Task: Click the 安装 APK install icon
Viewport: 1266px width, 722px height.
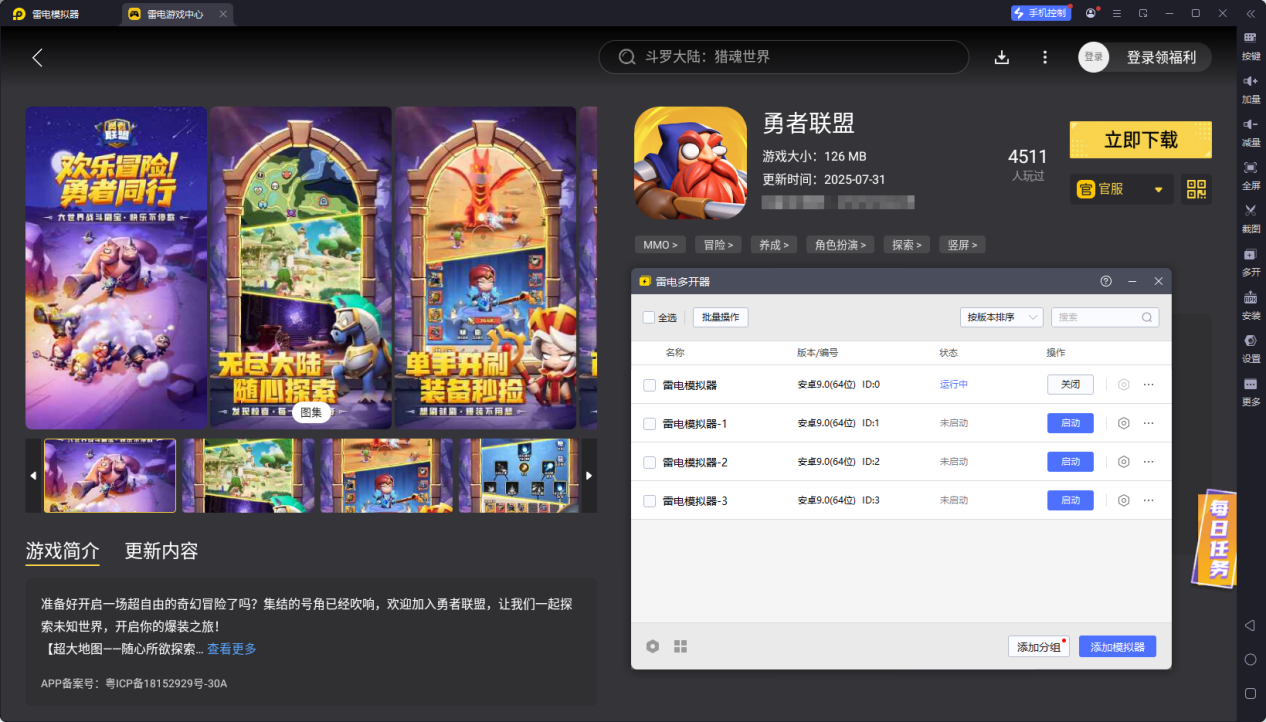Action: pyautogui.click(x=1250, y=303)
